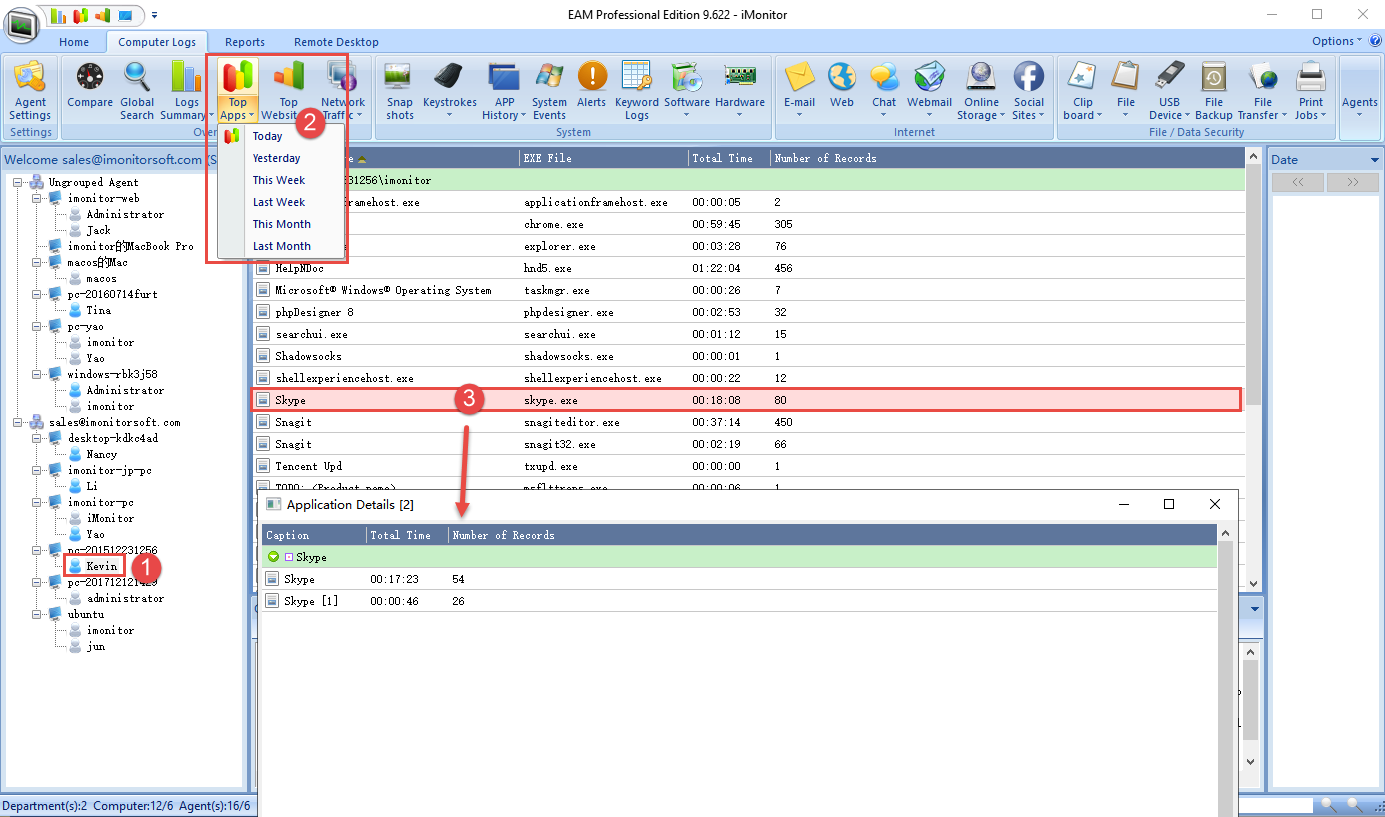This screenshot has height=817, width=1385.
Task: Open USB Device logs
Action: (x=1170, y=90)
